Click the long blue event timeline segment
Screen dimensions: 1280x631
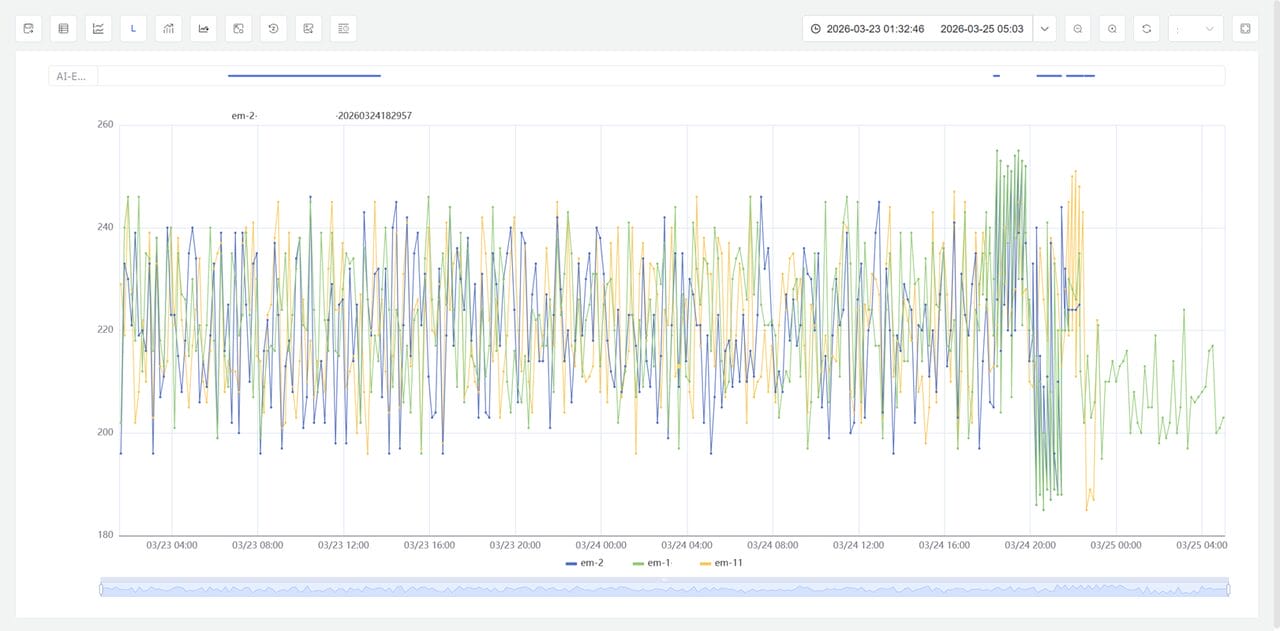click(x=304, y=76)
